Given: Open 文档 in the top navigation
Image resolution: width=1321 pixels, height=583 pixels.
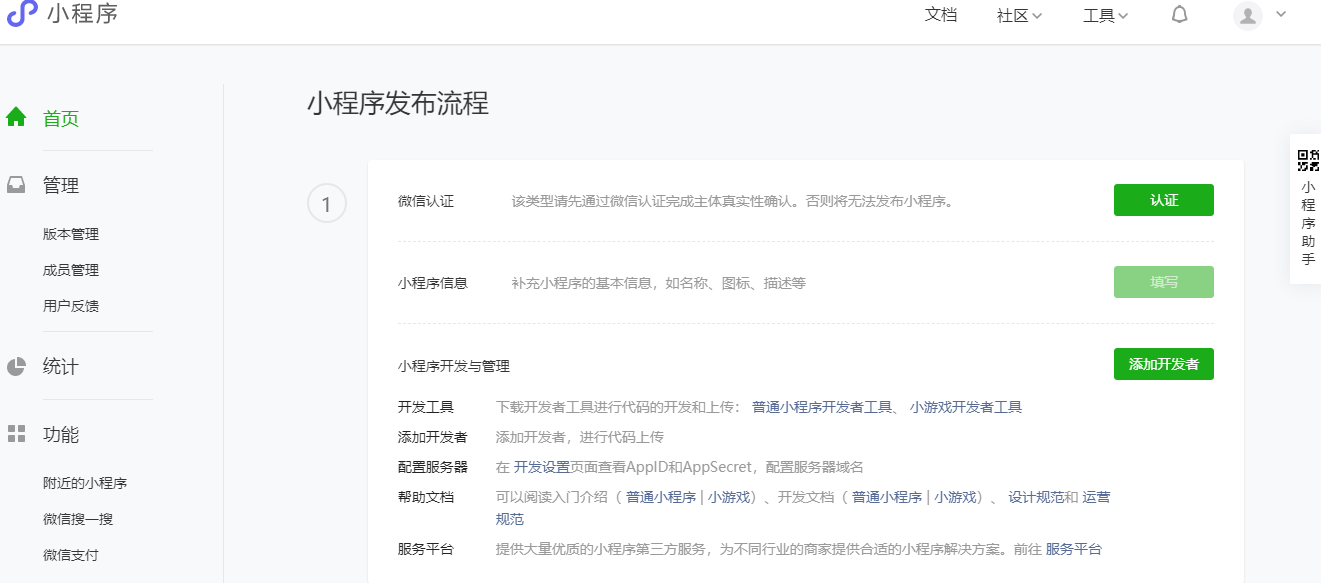Looking at the screenshot, I should click(941, 14).
